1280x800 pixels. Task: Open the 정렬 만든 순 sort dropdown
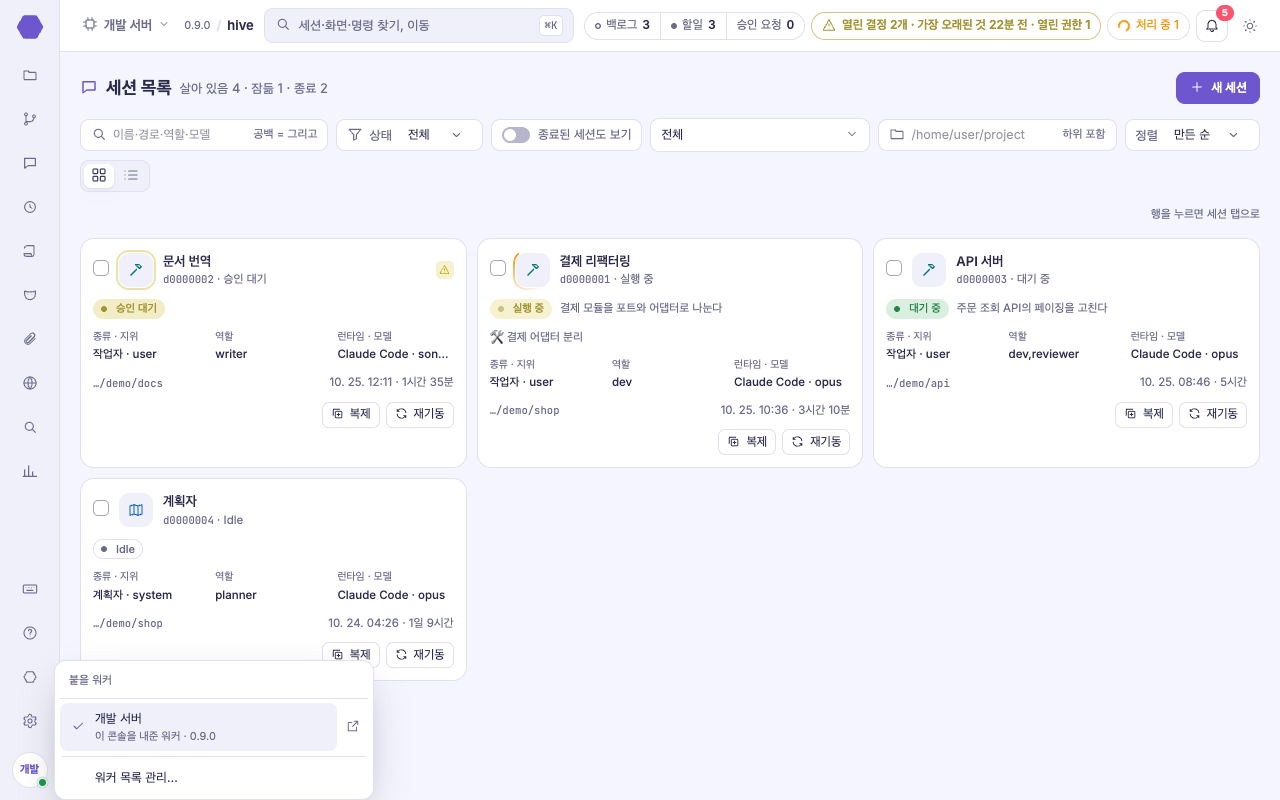pyautogui.click(x=1192, y=135)
